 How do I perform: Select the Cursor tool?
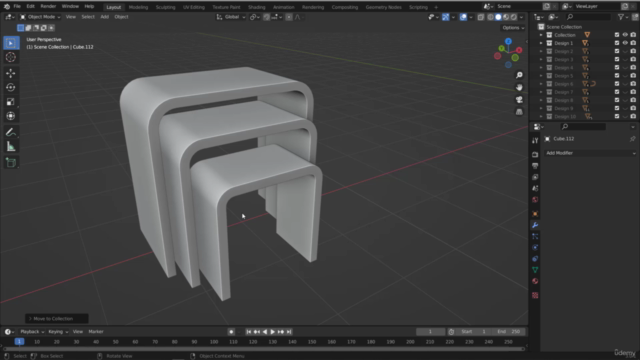point(11,57)
